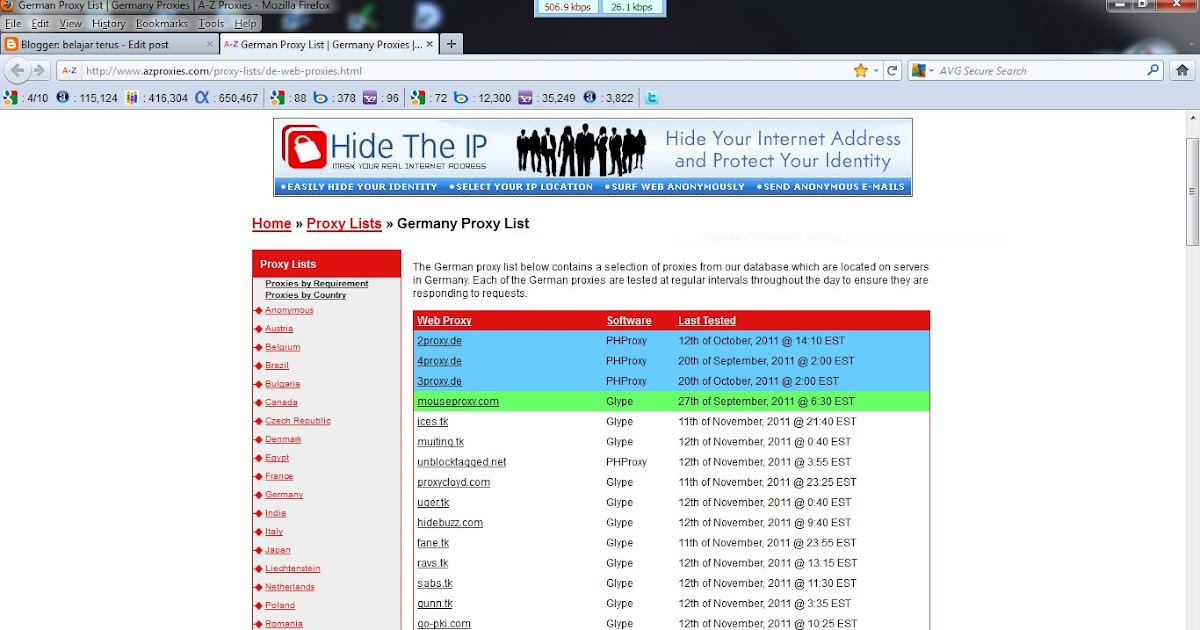Select Anonymous in the sidebar list
Screen dimensions: 1200x630
tap(289, 310)
